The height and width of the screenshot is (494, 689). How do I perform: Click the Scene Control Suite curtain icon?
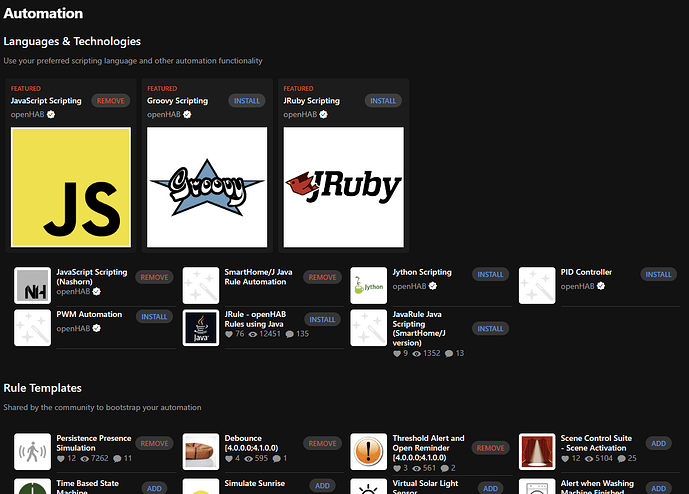[x=537, y=452]
